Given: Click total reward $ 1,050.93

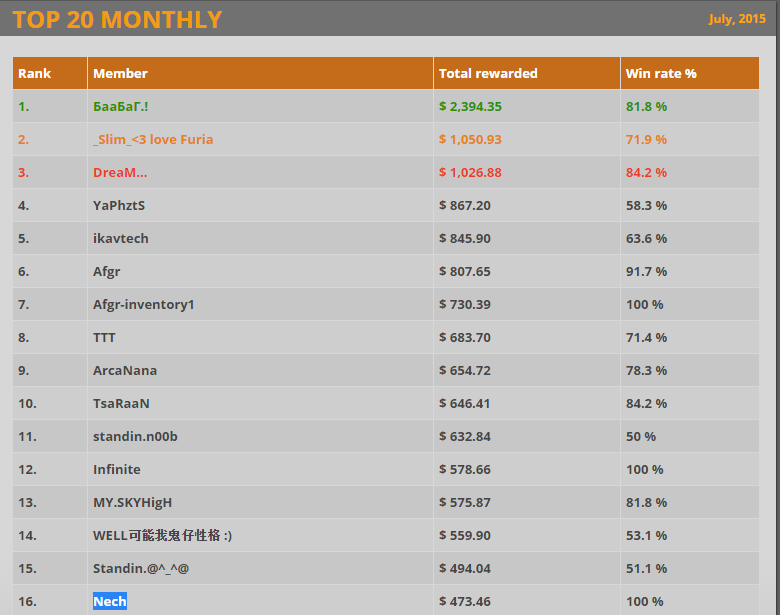Looking at the screenshot, I should click(470, 139).
